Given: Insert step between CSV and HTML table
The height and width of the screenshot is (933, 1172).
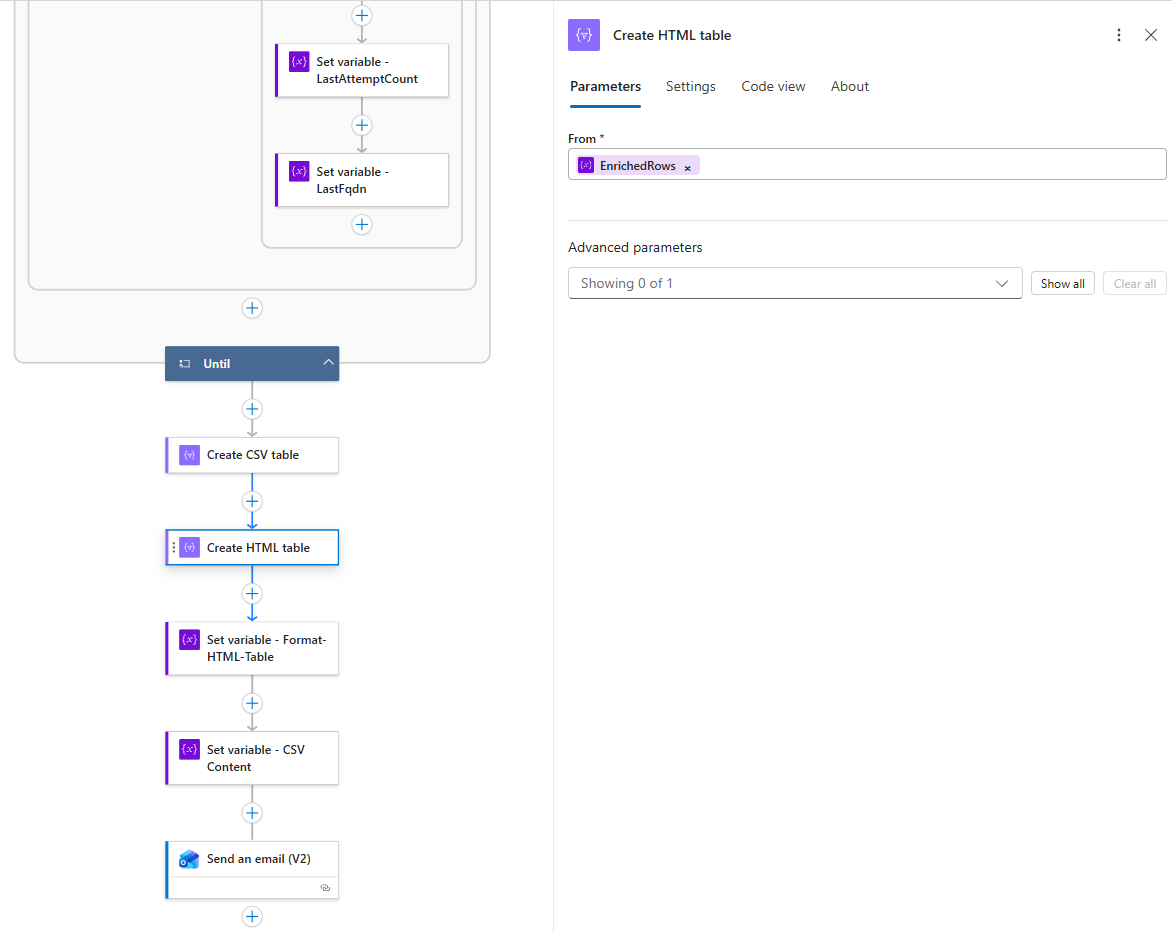Looking at the screenshot, I should pyautogui.click(x=252, y=501).
